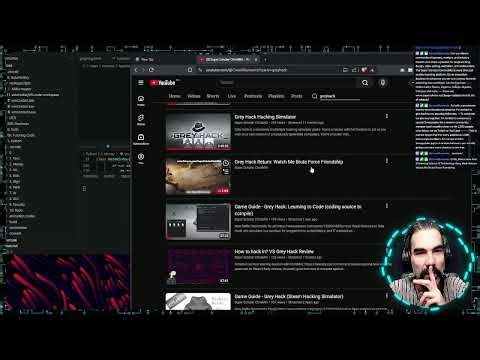Click the Steam Hacking Simulator guide thumbnail
This screenshot has height=360, width=480.
198,301
